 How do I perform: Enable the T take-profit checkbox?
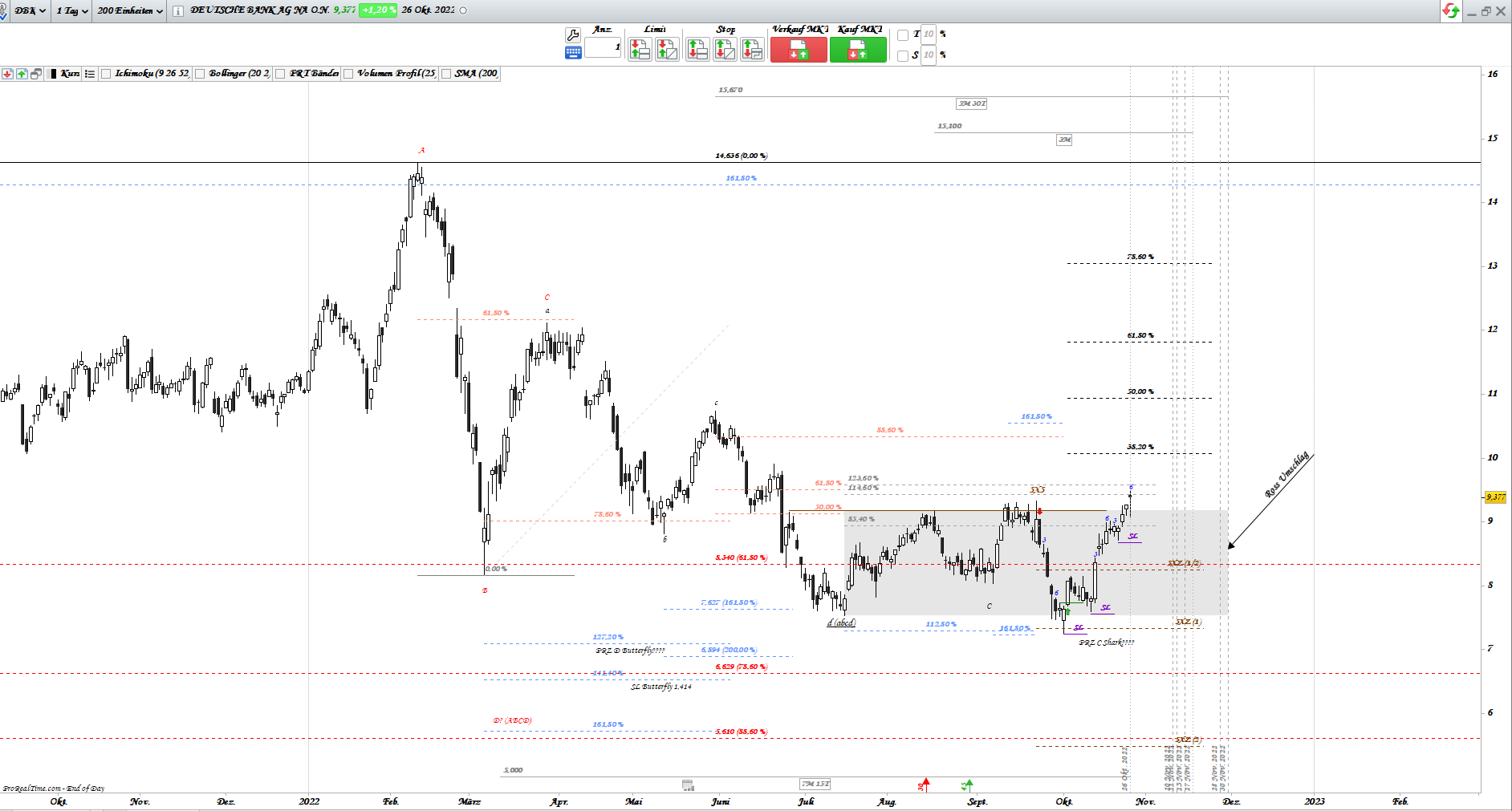coord(903,34)
